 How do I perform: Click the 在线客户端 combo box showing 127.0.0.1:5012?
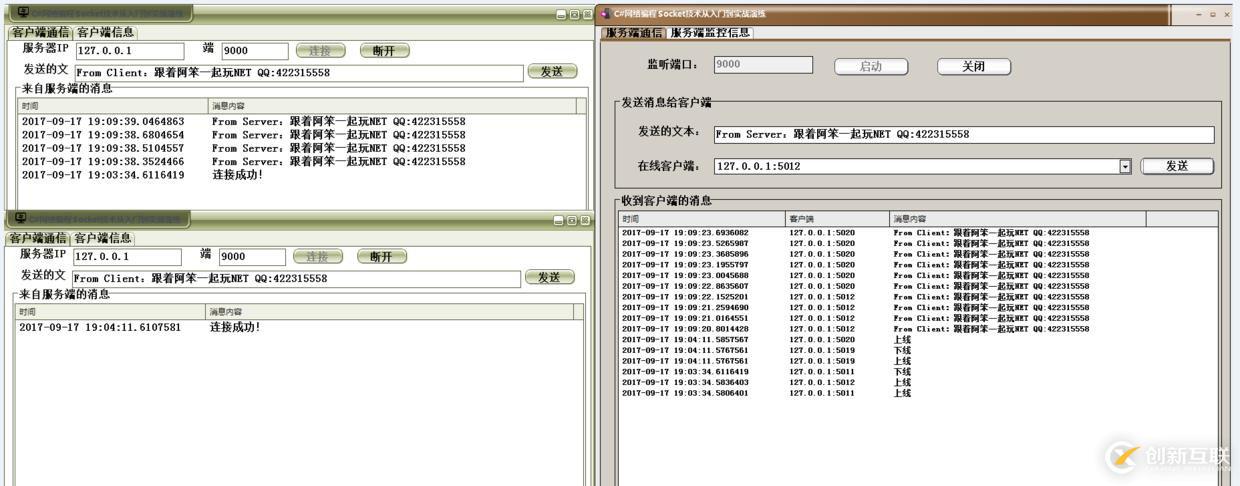[x=922, y=167]
